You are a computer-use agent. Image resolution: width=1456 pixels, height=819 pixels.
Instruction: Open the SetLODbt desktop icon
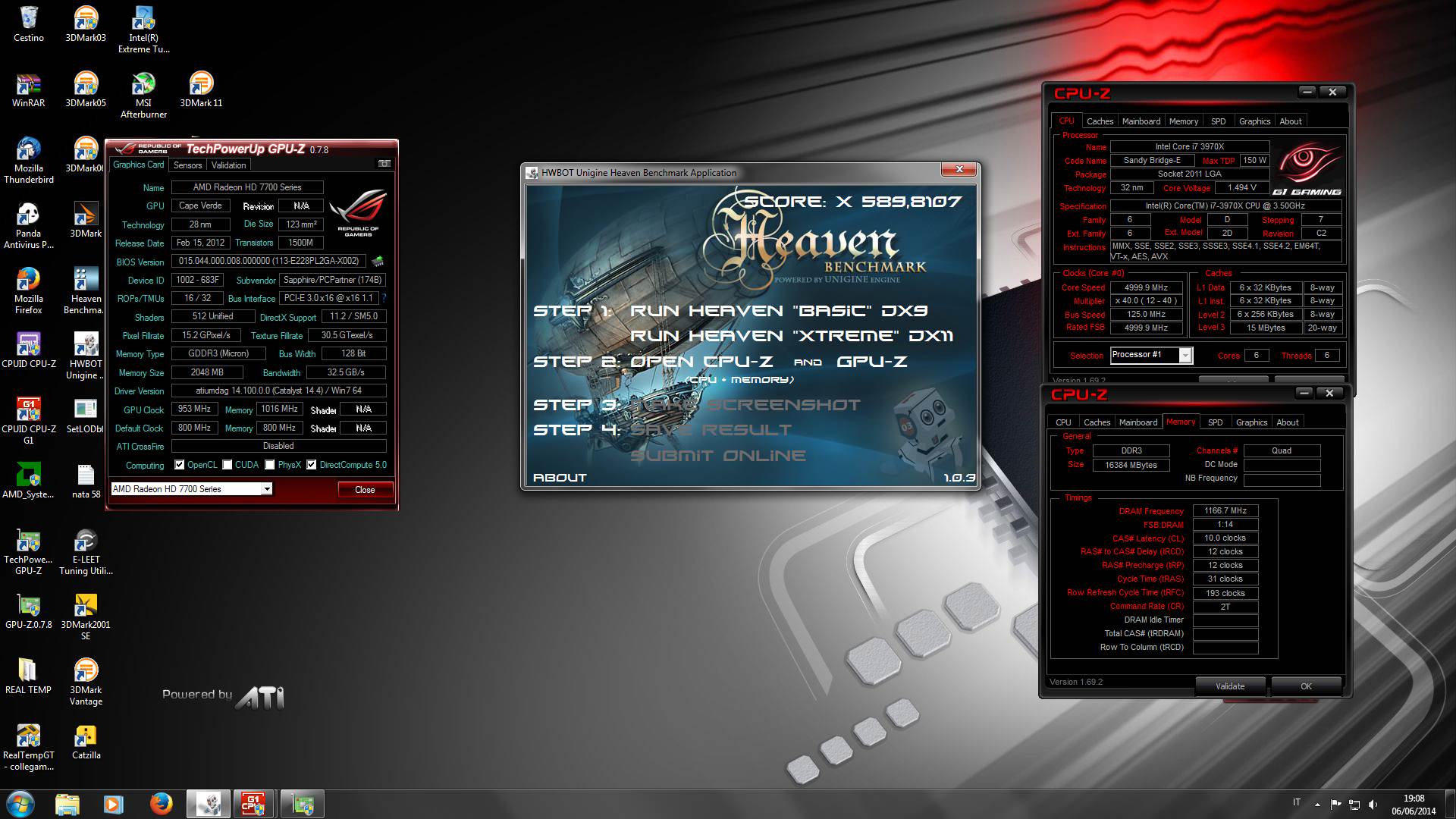(x=86, y=416)
